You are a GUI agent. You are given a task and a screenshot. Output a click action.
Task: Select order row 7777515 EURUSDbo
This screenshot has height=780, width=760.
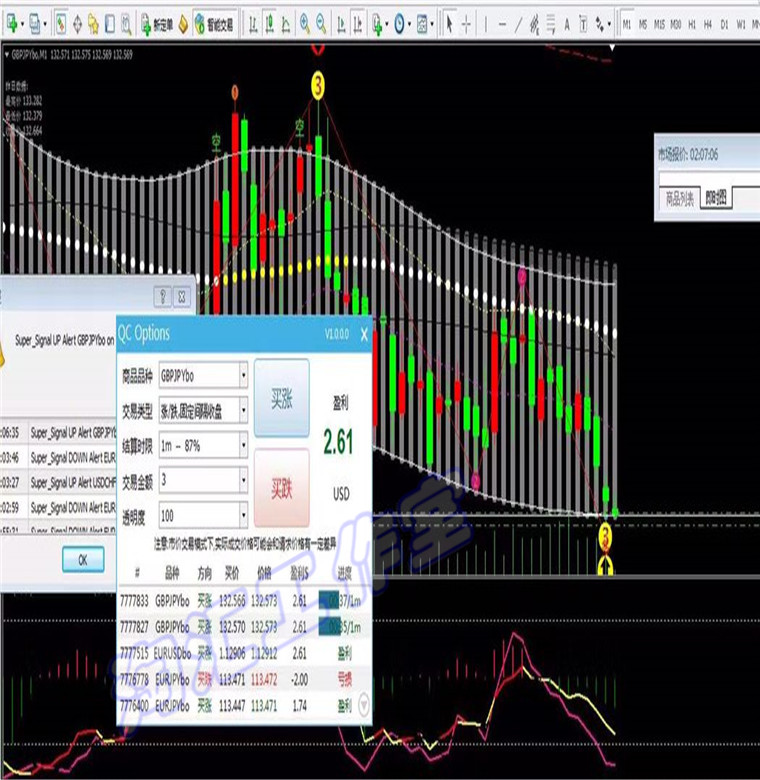pyautogui.click(x=245, y=653)
